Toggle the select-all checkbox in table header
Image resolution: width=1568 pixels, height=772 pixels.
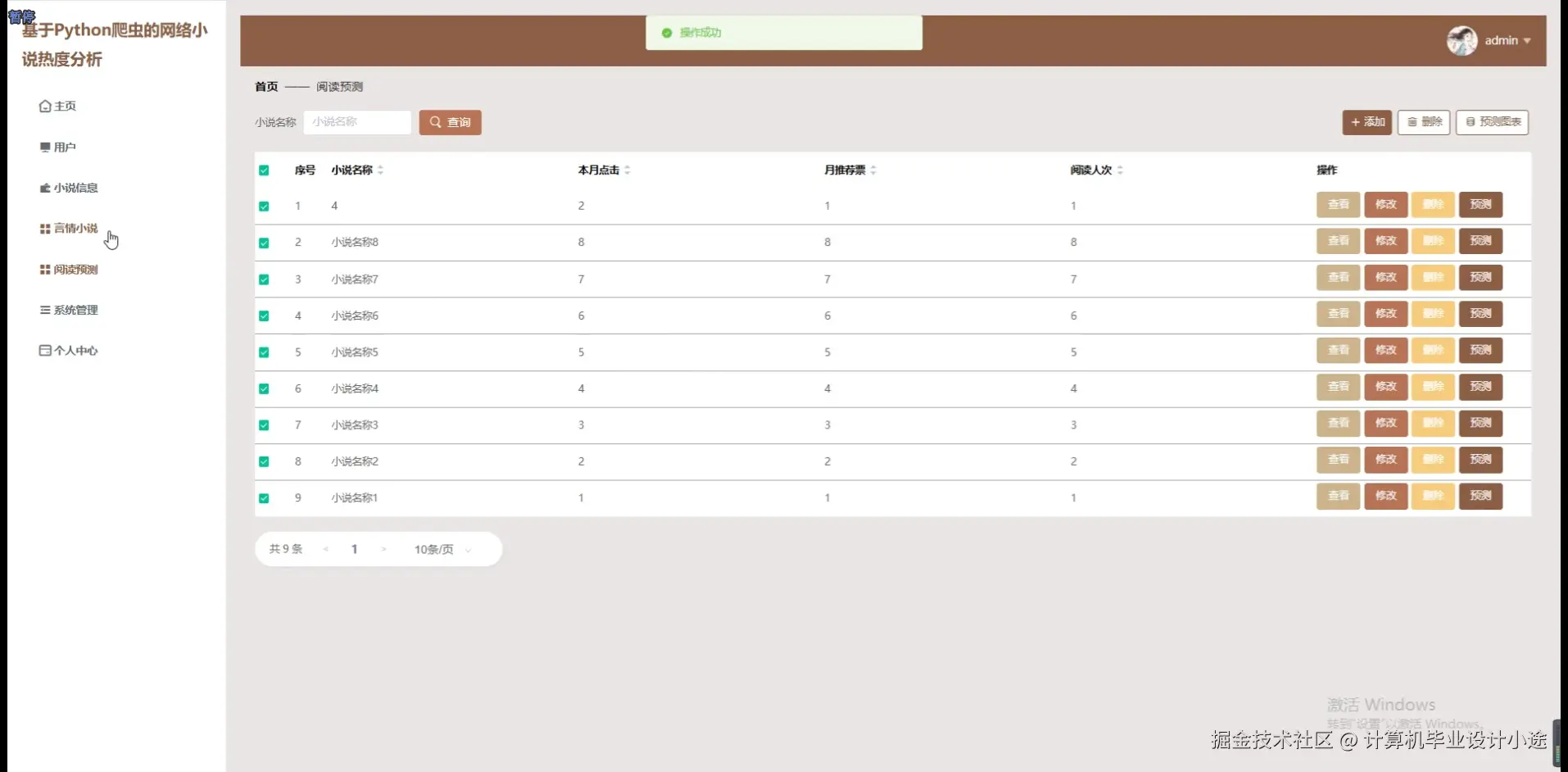tap(264, 170)
